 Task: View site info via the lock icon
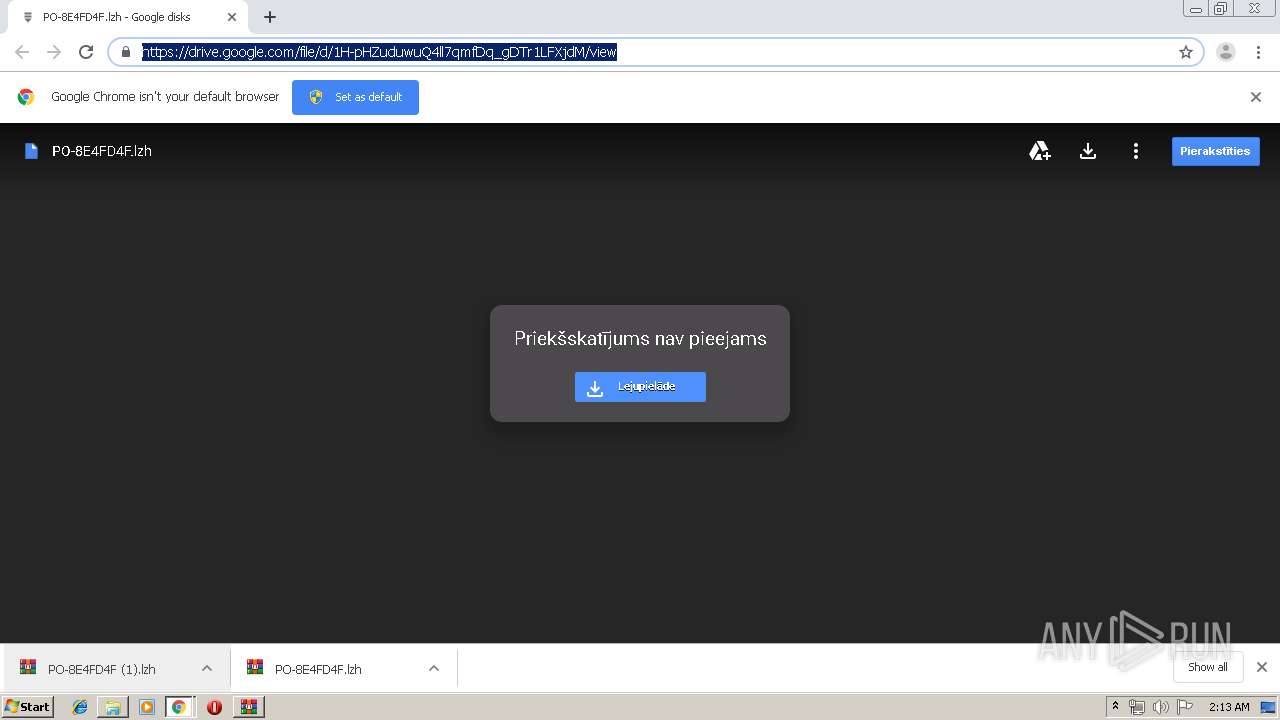point(126,52)
